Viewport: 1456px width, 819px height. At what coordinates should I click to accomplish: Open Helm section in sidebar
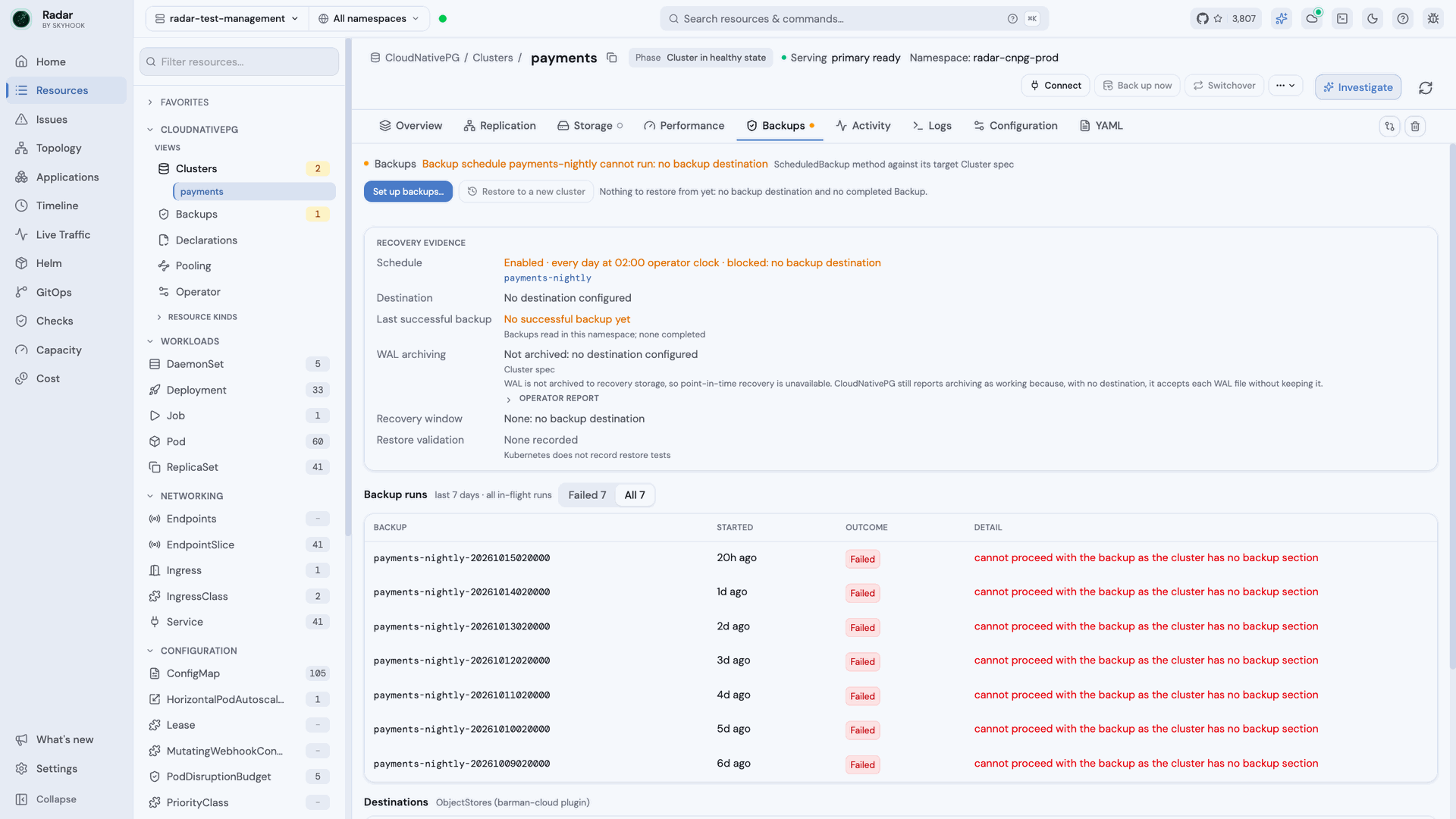pyautogui.click(x=67, y=264)
